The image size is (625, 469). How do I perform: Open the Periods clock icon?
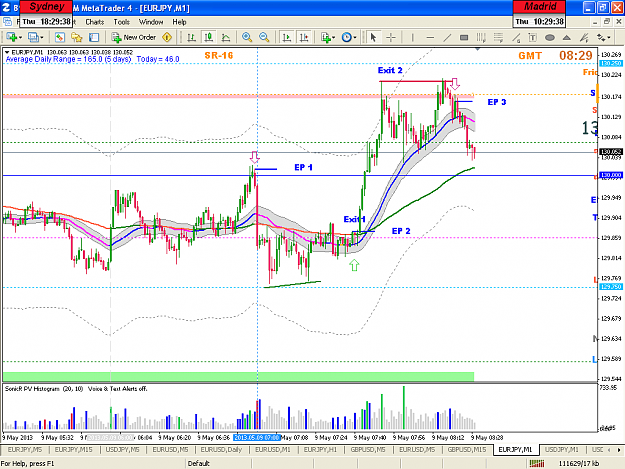[x=347, y=37]
